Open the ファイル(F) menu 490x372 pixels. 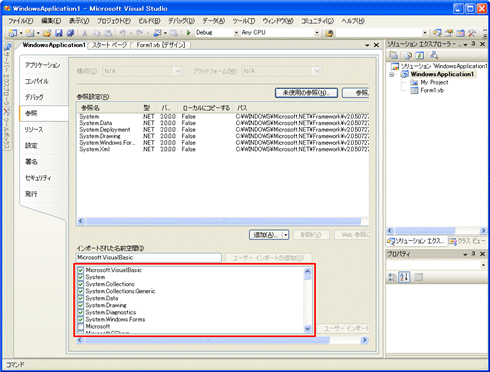click(21, 21)
